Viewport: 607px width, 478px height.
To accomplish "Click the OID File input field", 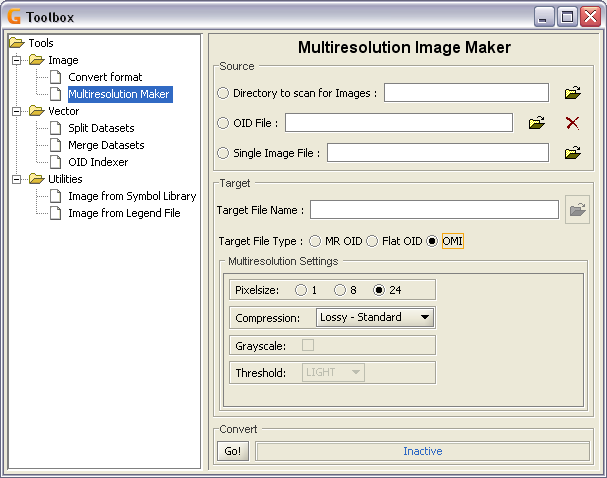I will (399, 123).
